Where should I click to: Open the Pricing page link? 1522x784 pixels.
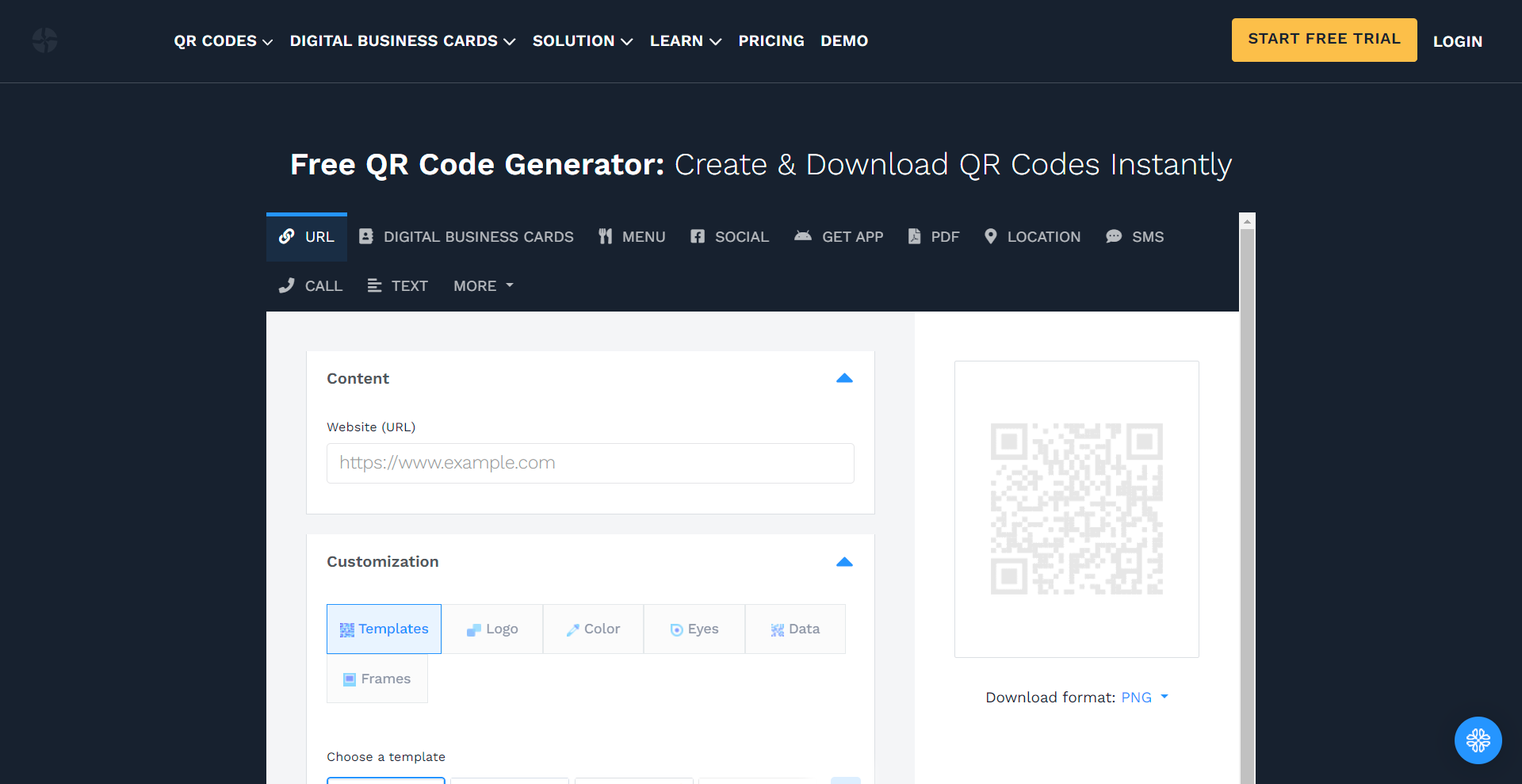771,41
